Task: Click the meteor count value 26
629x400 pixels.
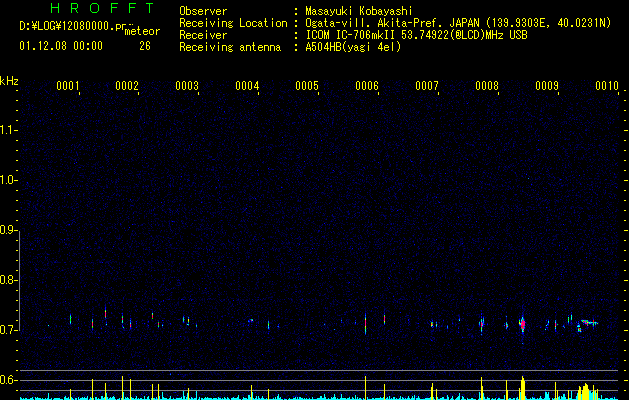Action: point(145,46)
